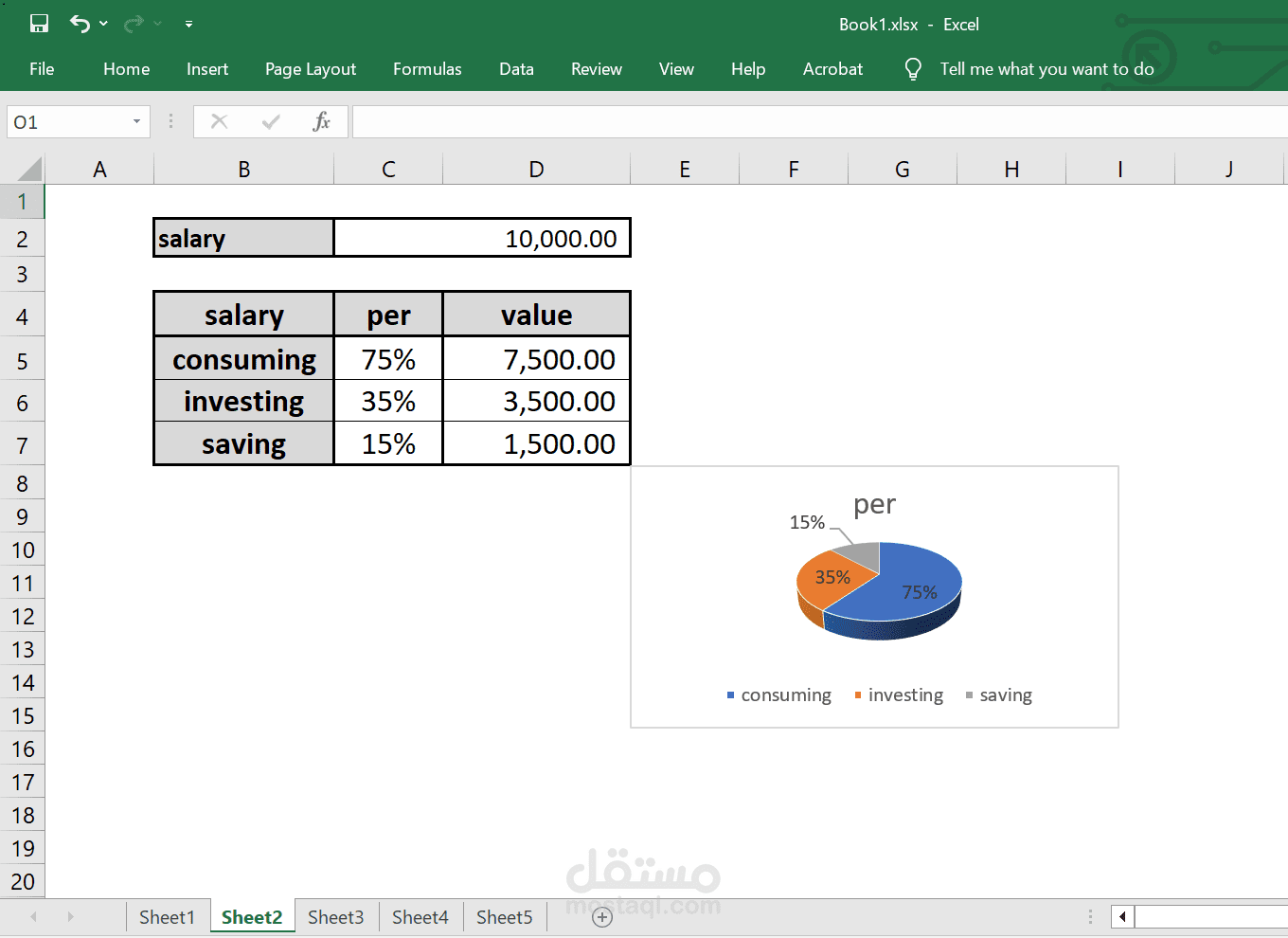This screenshot has width=1288, height=938.
Task: Click the formula bar Enter checkmark icon
Action: 271,121
